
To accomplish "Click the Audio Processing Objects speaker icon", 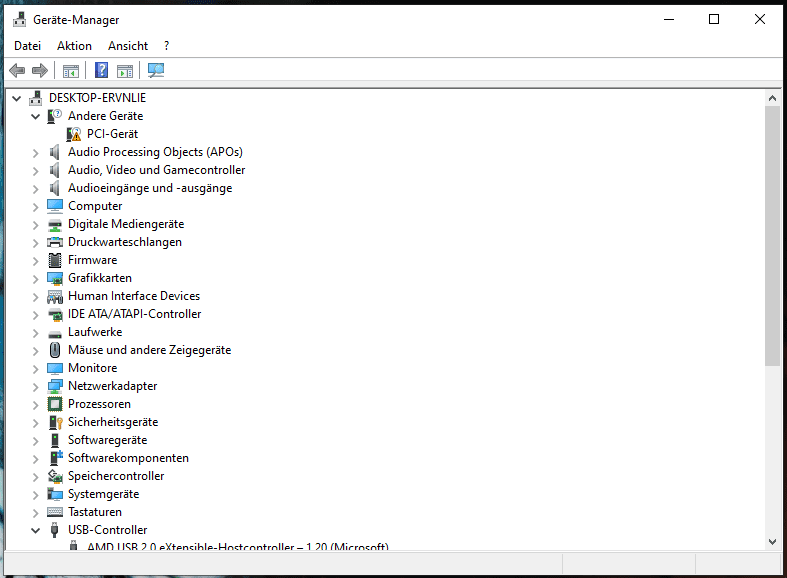I will pyautogui.click(x=54, y=152).
